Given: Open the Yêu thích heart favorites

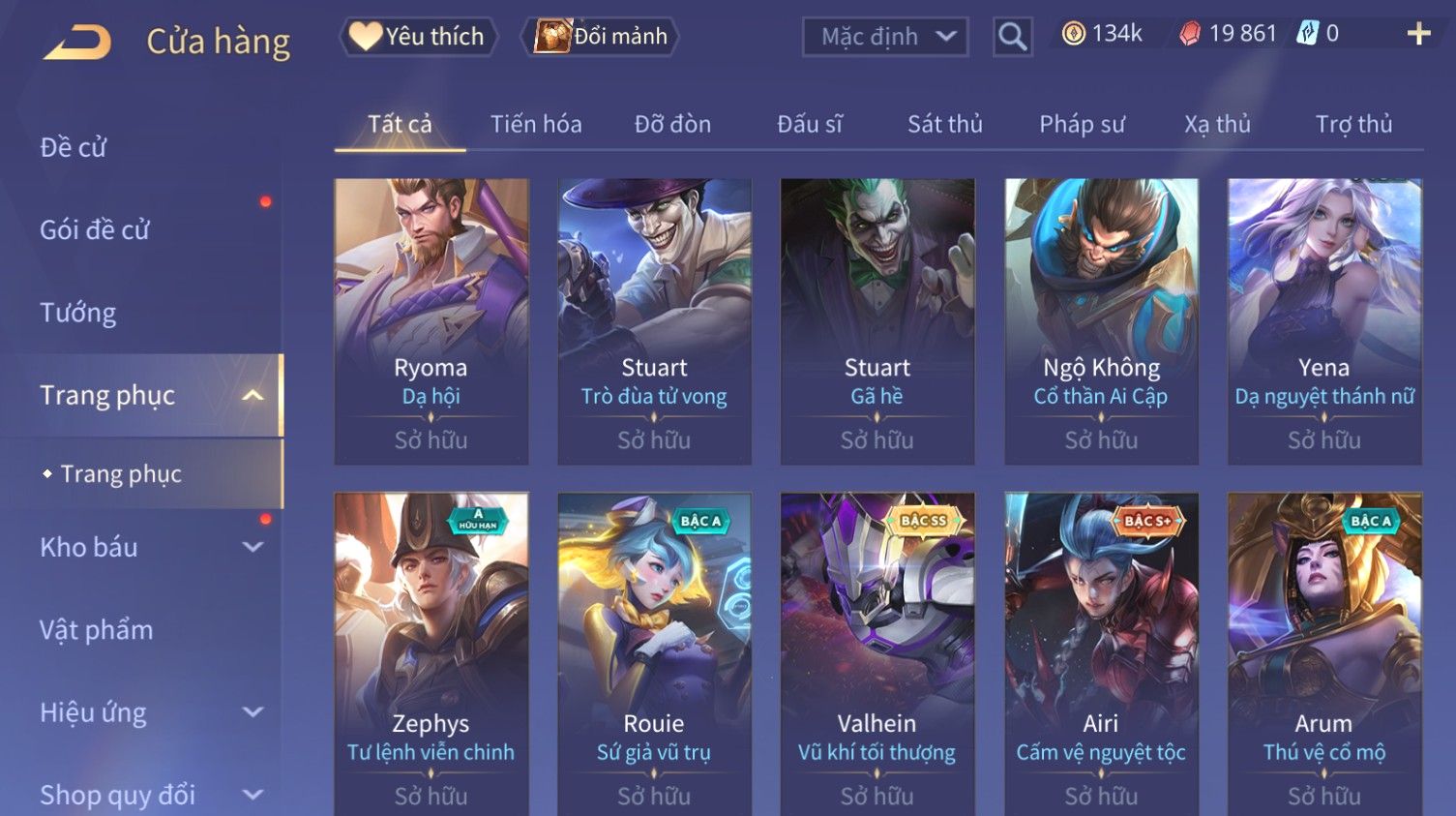Looking at the screenshot, I should (417, 37).
